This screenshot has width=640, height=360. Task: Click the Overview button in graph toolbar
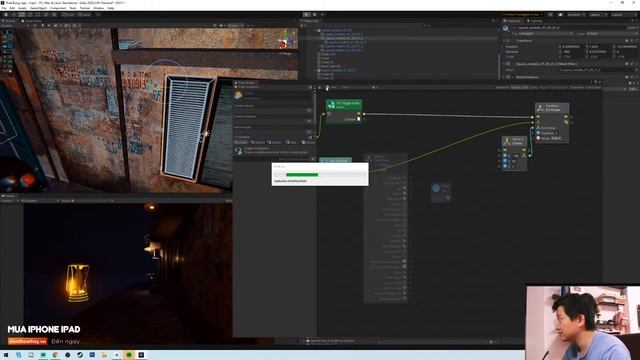click(x=577, y=87)
